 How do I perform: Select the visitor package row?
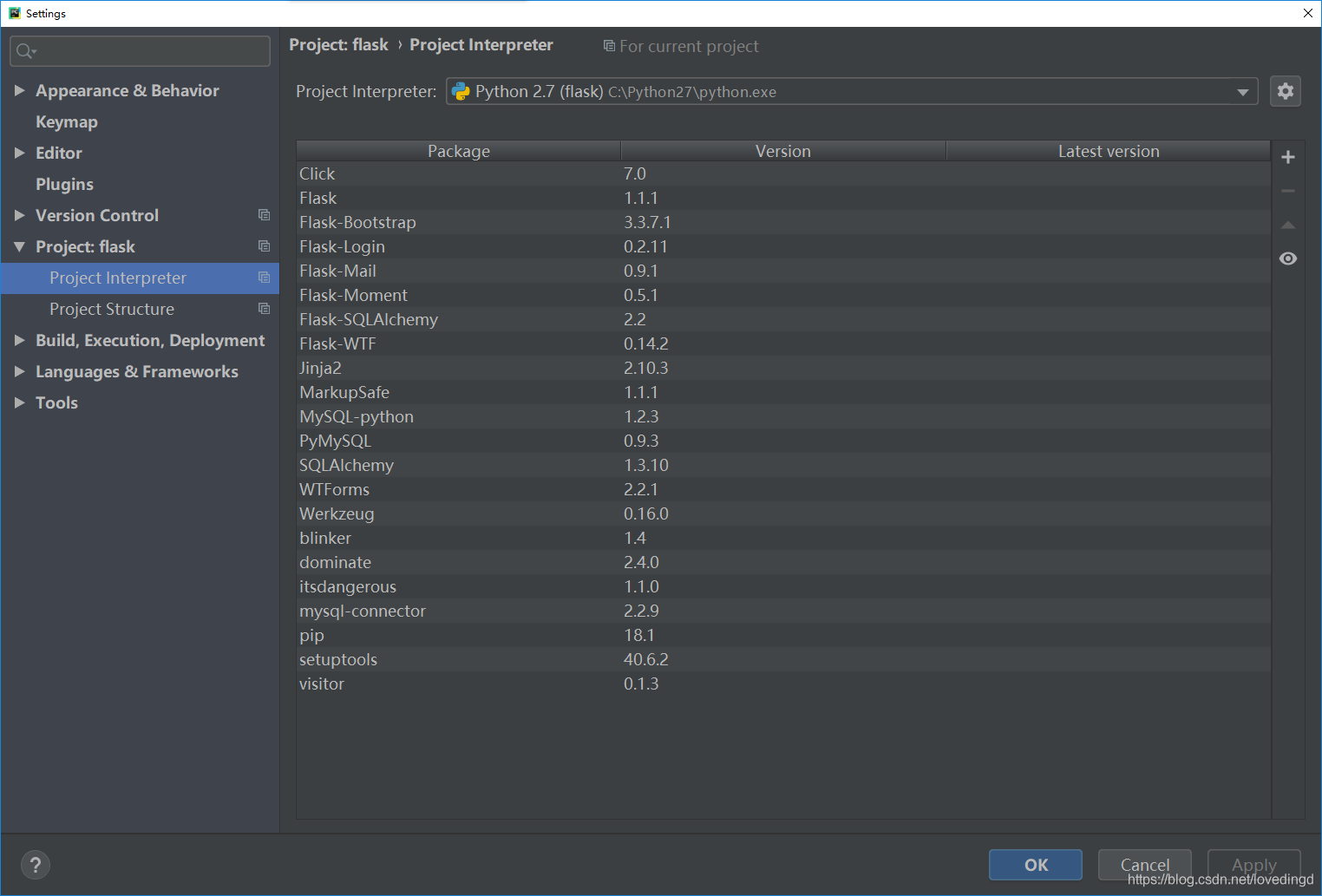pyautogui.click(x=783, y=683)
